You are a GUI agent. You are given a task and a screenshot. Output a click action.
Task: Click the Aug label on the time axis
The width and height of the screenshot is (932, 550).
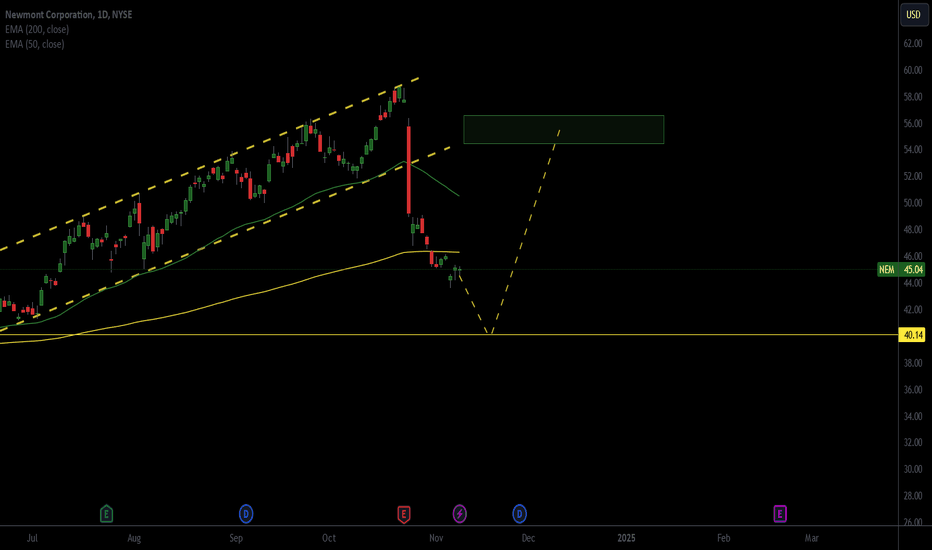pos(134,538)
